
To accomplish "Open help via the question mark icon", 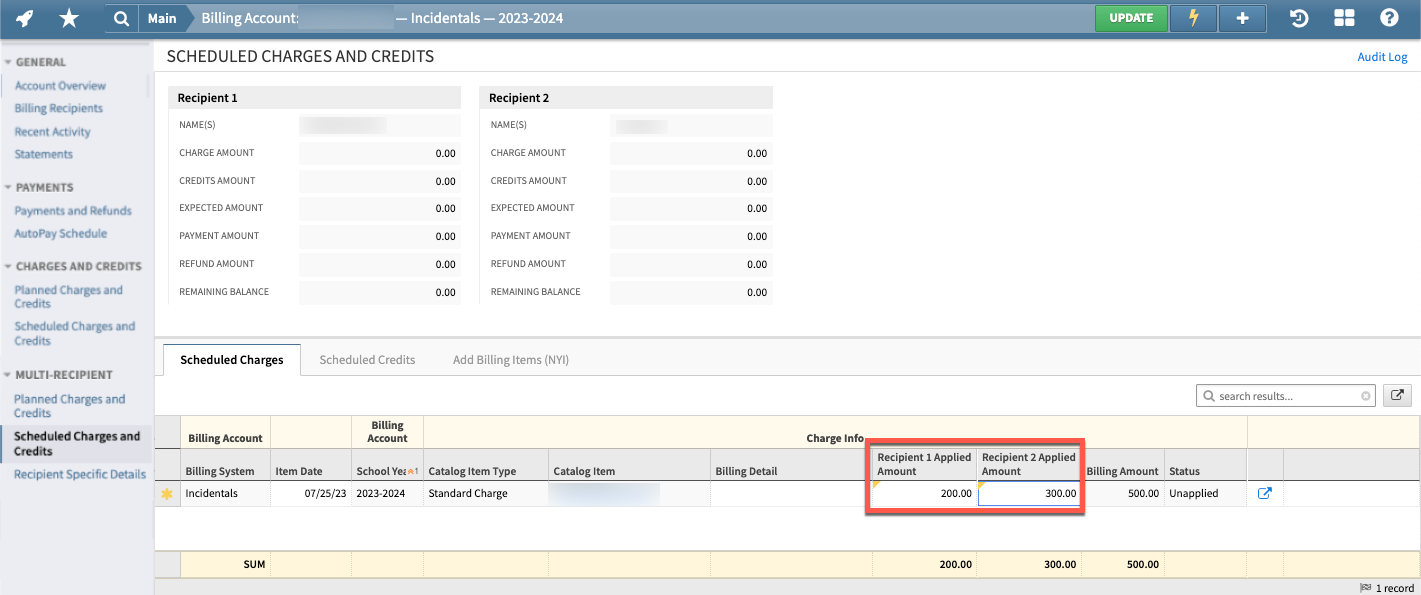I will 1390,17.
